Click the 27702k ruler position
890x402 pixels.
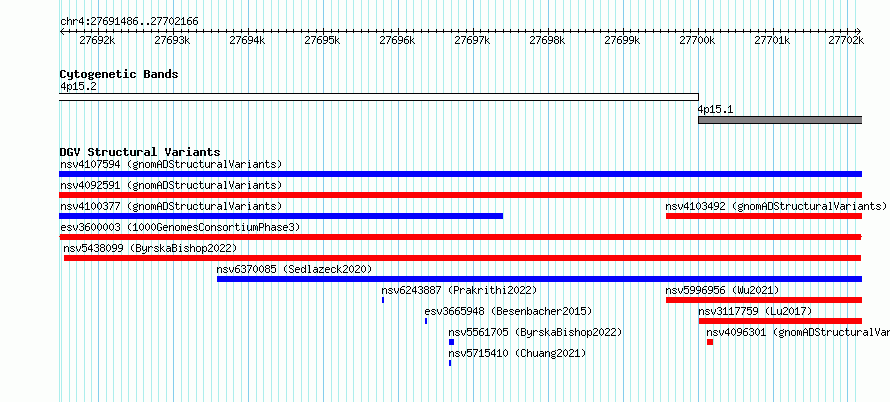pos(846,41)
